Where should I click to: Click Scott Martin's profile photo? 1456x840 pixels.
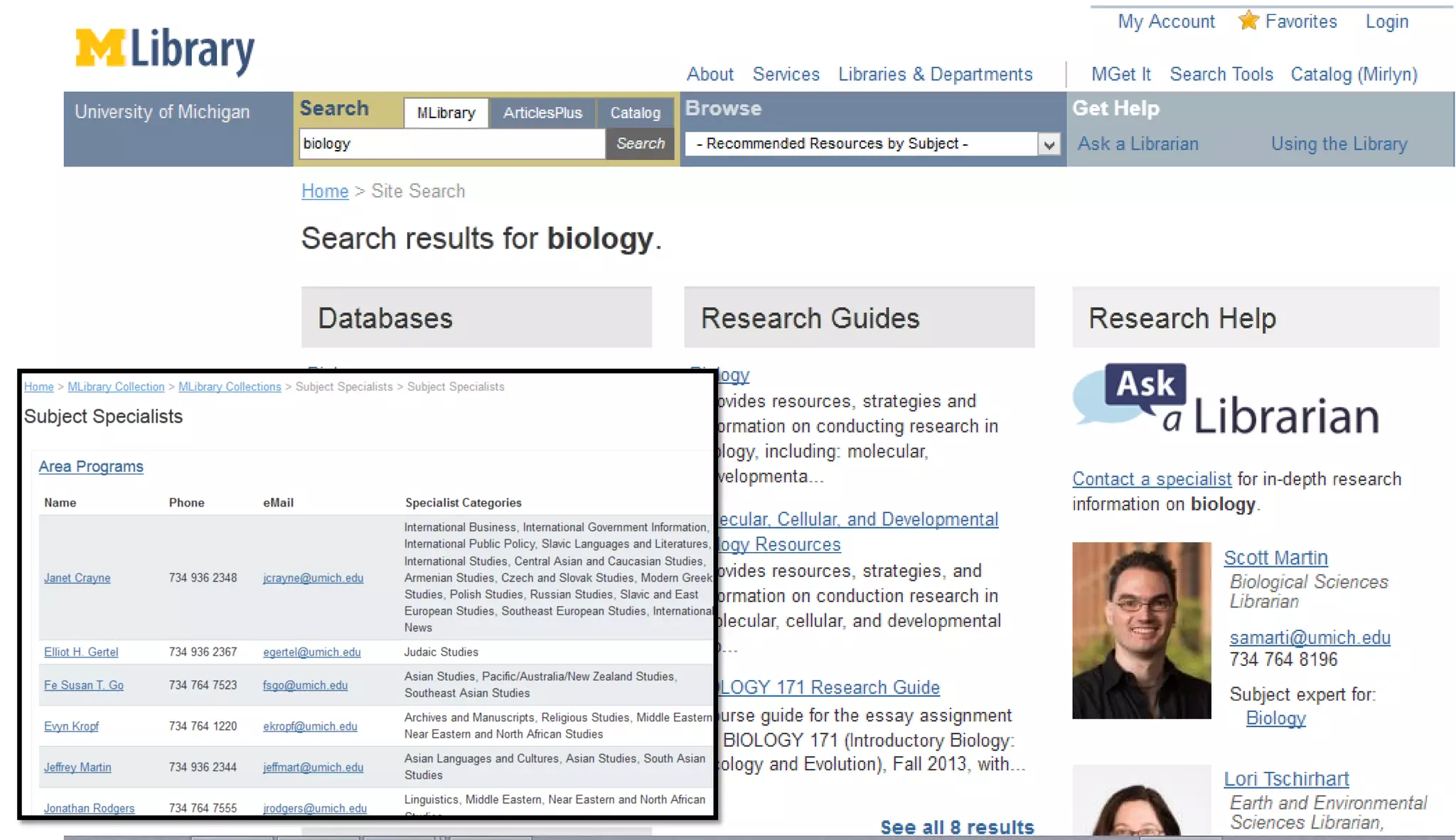click(x=1141, y=630)
